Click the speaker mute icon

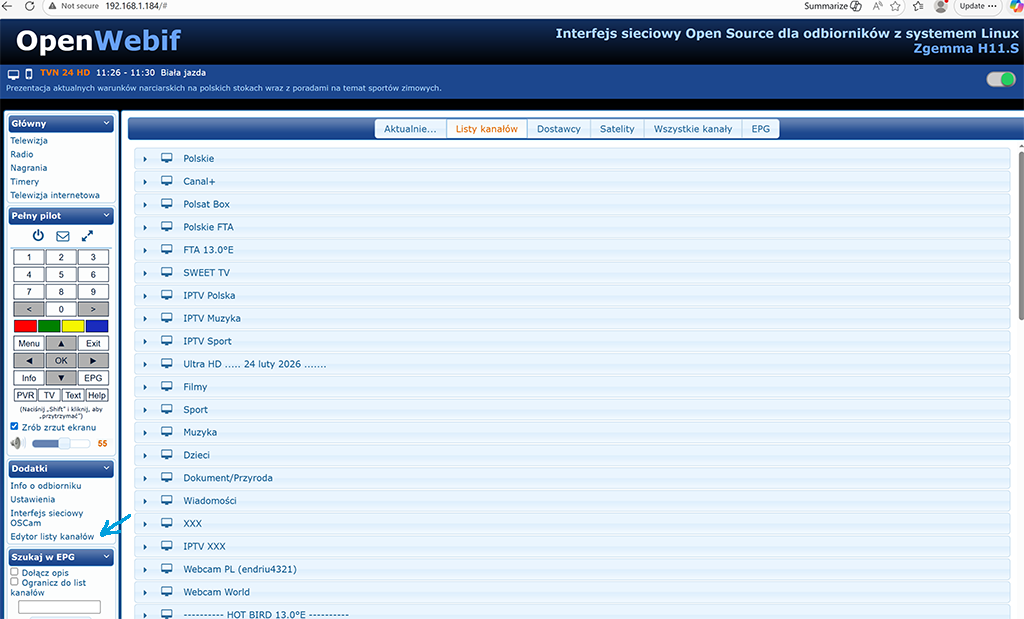coord(16,443)
